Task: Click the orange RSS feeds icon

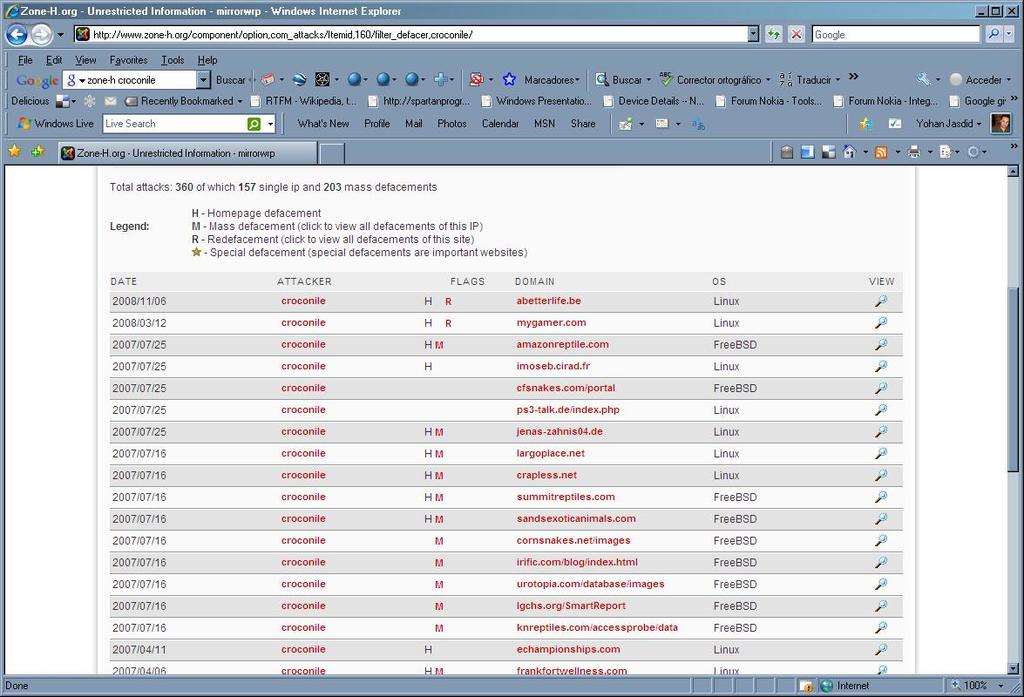Action: coord(881,152)
